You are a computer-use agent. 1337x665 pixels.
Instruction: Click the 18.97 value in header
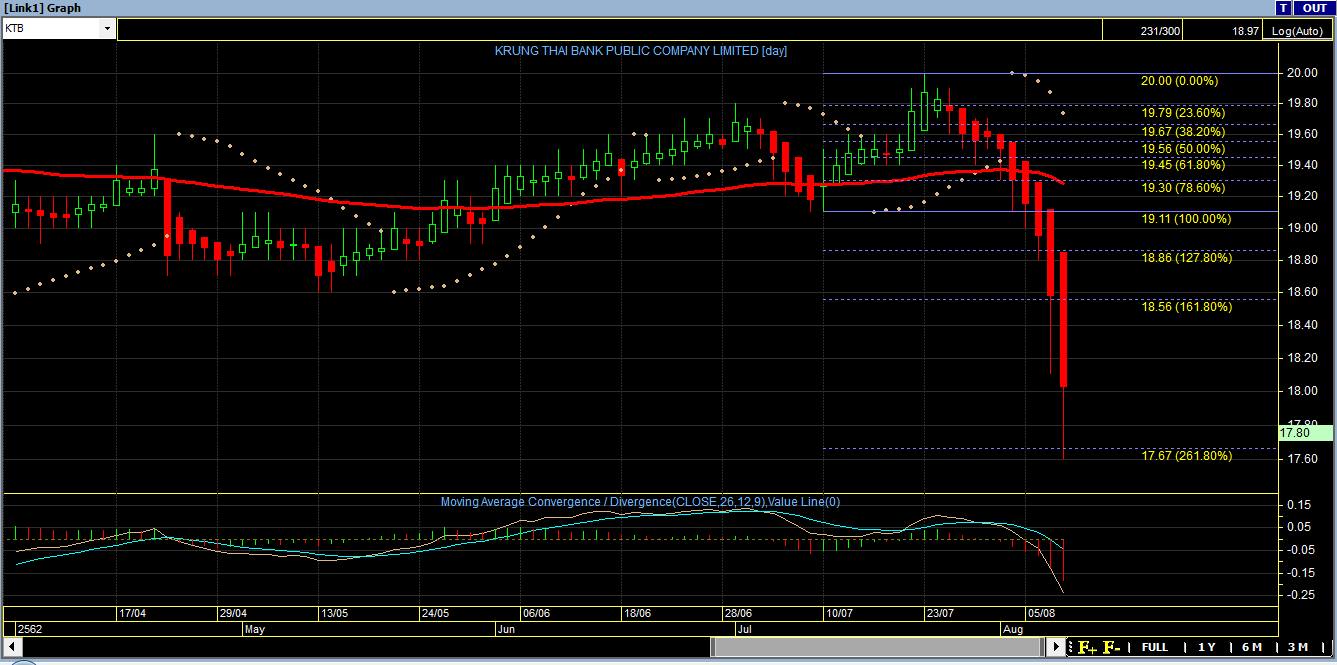point(1245,31)
